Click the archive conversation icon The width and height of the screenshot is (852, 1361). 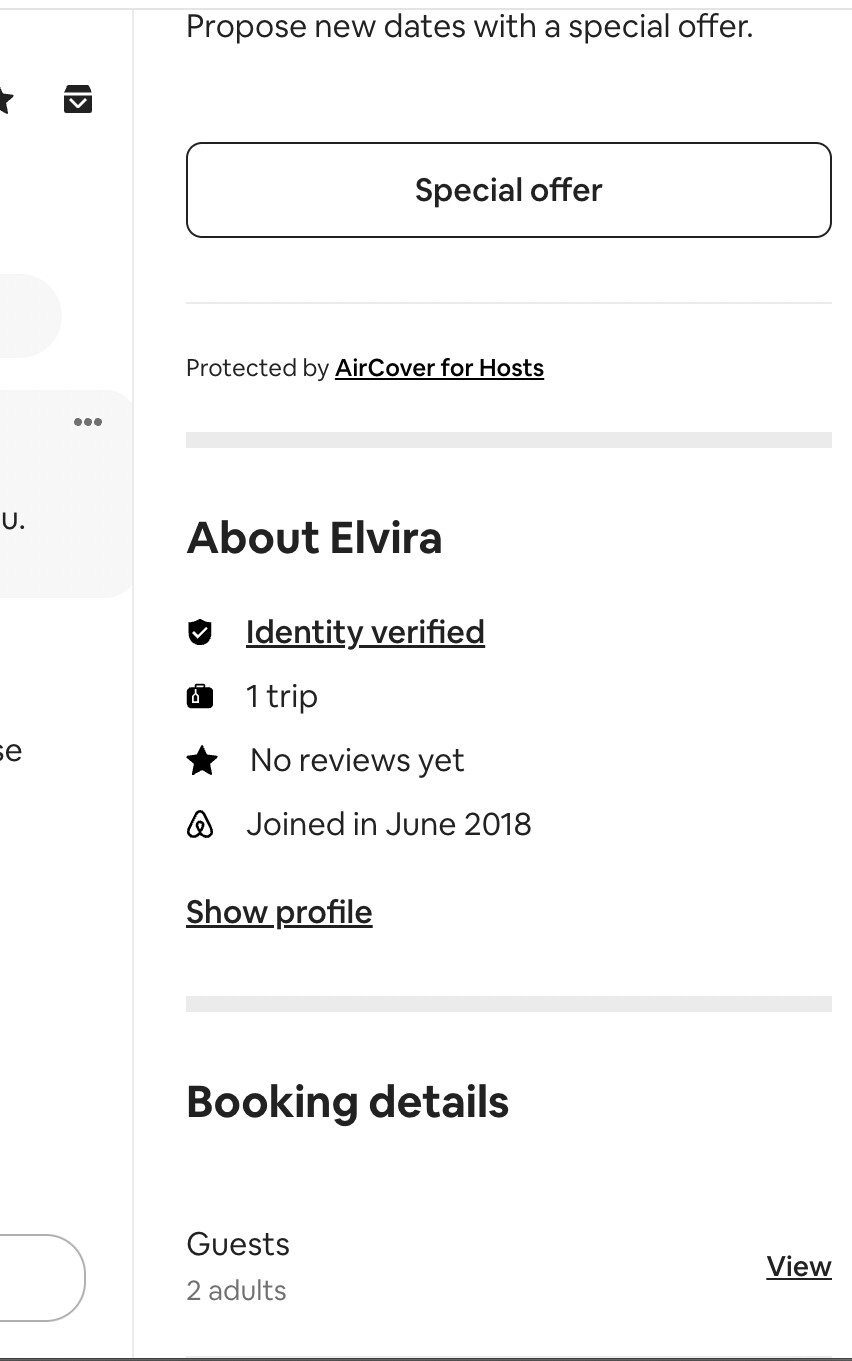[x=78, y=99]
